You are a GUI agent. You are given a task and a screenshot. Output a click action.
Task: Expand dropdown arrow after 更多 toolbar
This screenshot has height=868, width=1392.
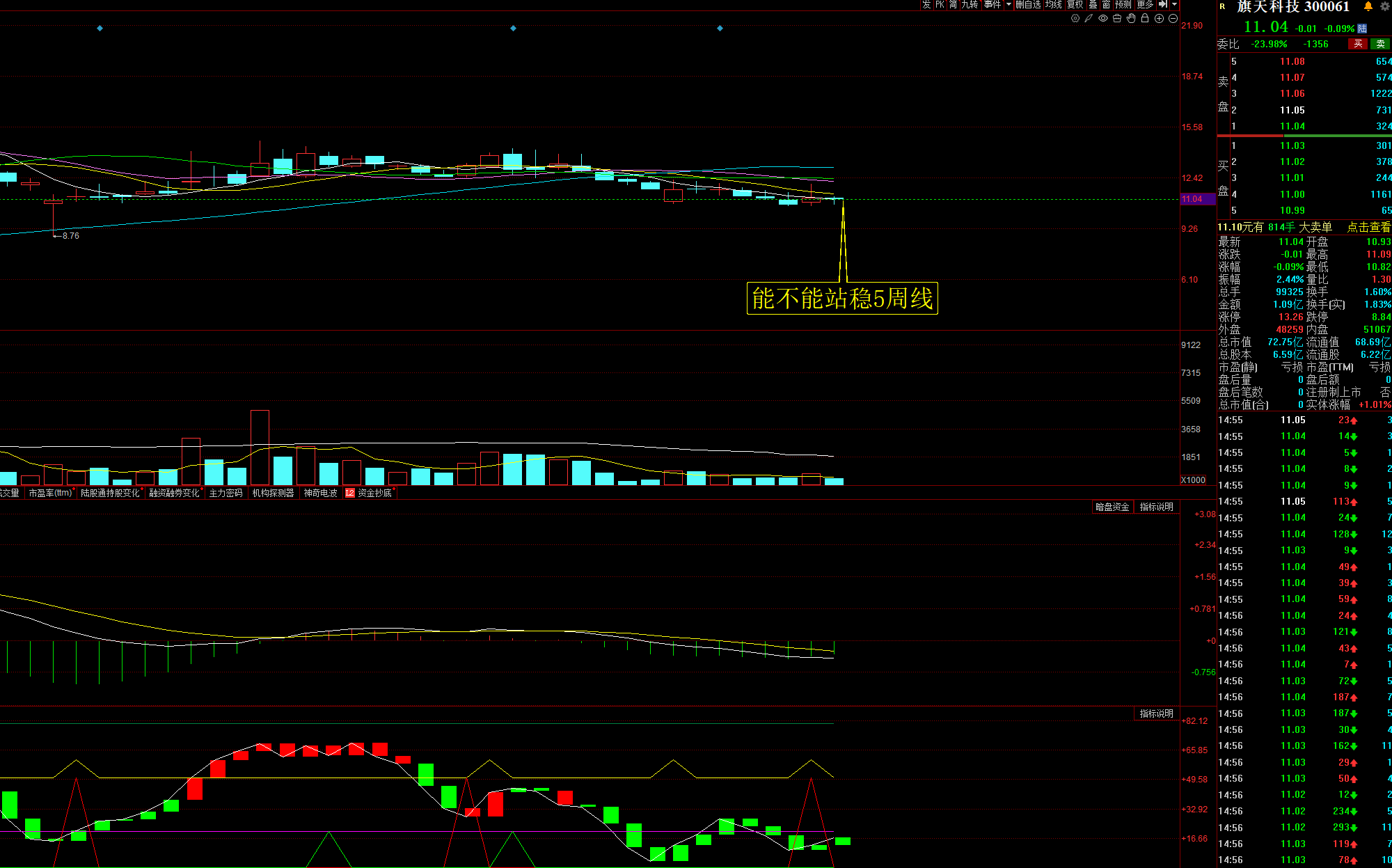[1174, 4]
